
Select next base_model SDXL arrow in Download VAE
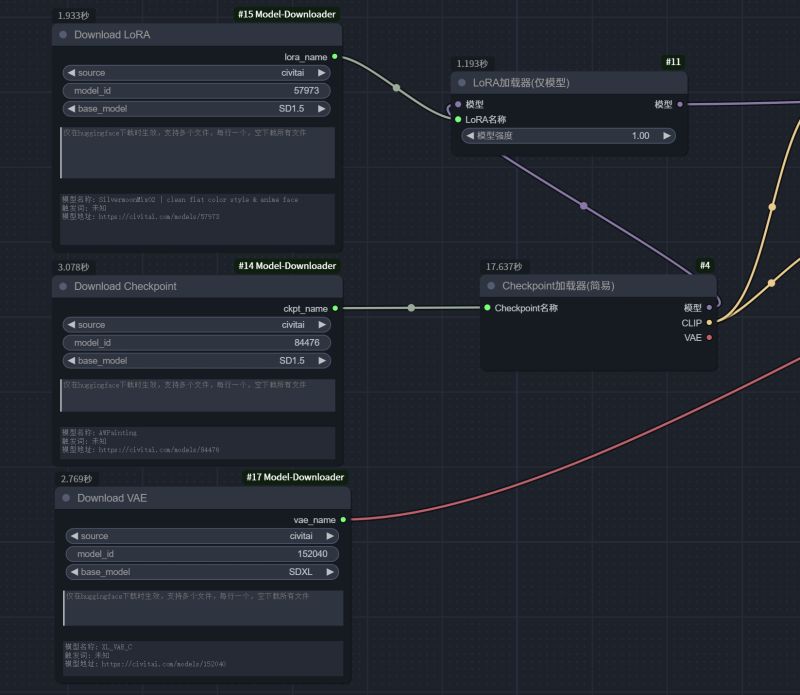[x=330, y=572]
